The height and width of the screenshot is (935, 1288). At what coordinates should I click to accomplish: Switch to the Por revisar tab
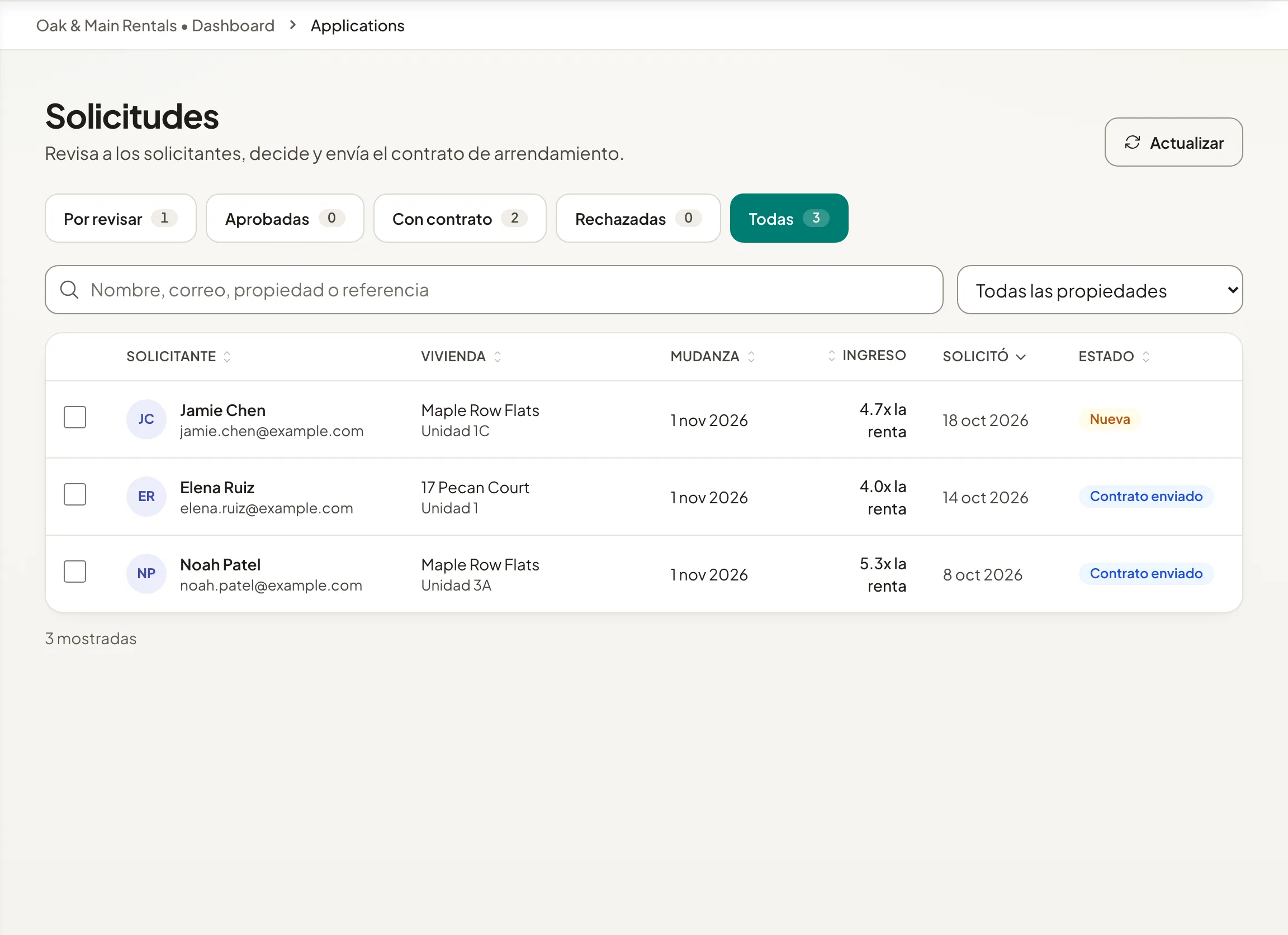point(120,218)
